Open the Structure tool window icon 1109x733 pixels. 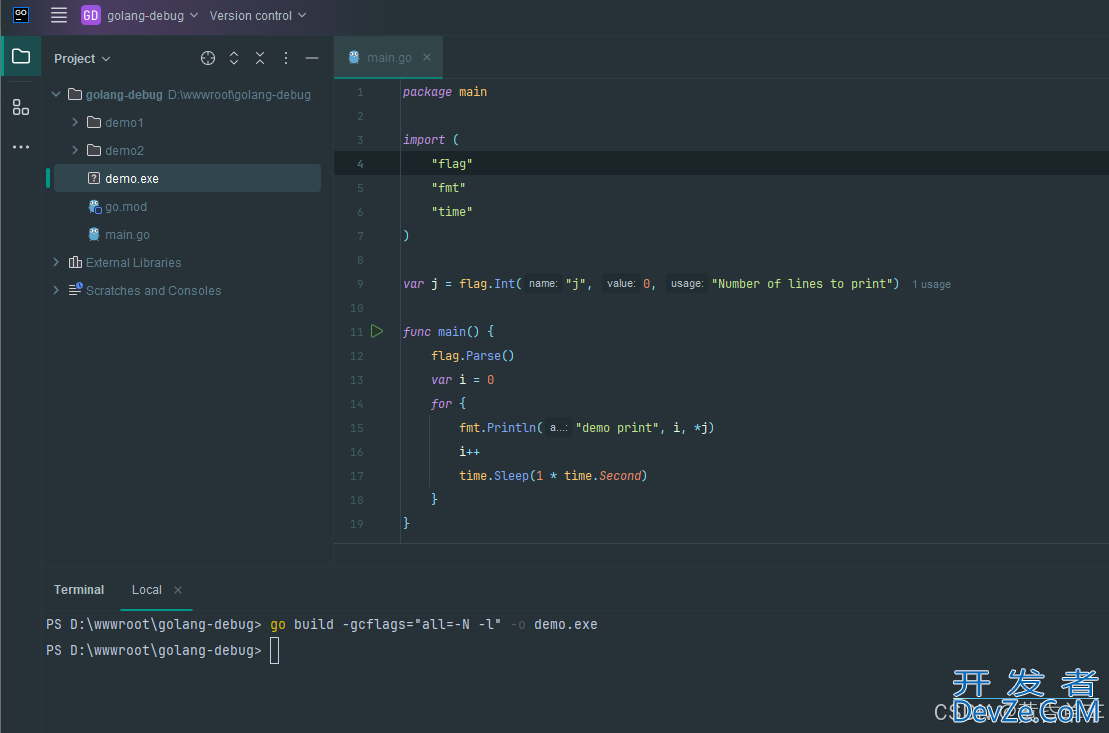click(21, 107)
